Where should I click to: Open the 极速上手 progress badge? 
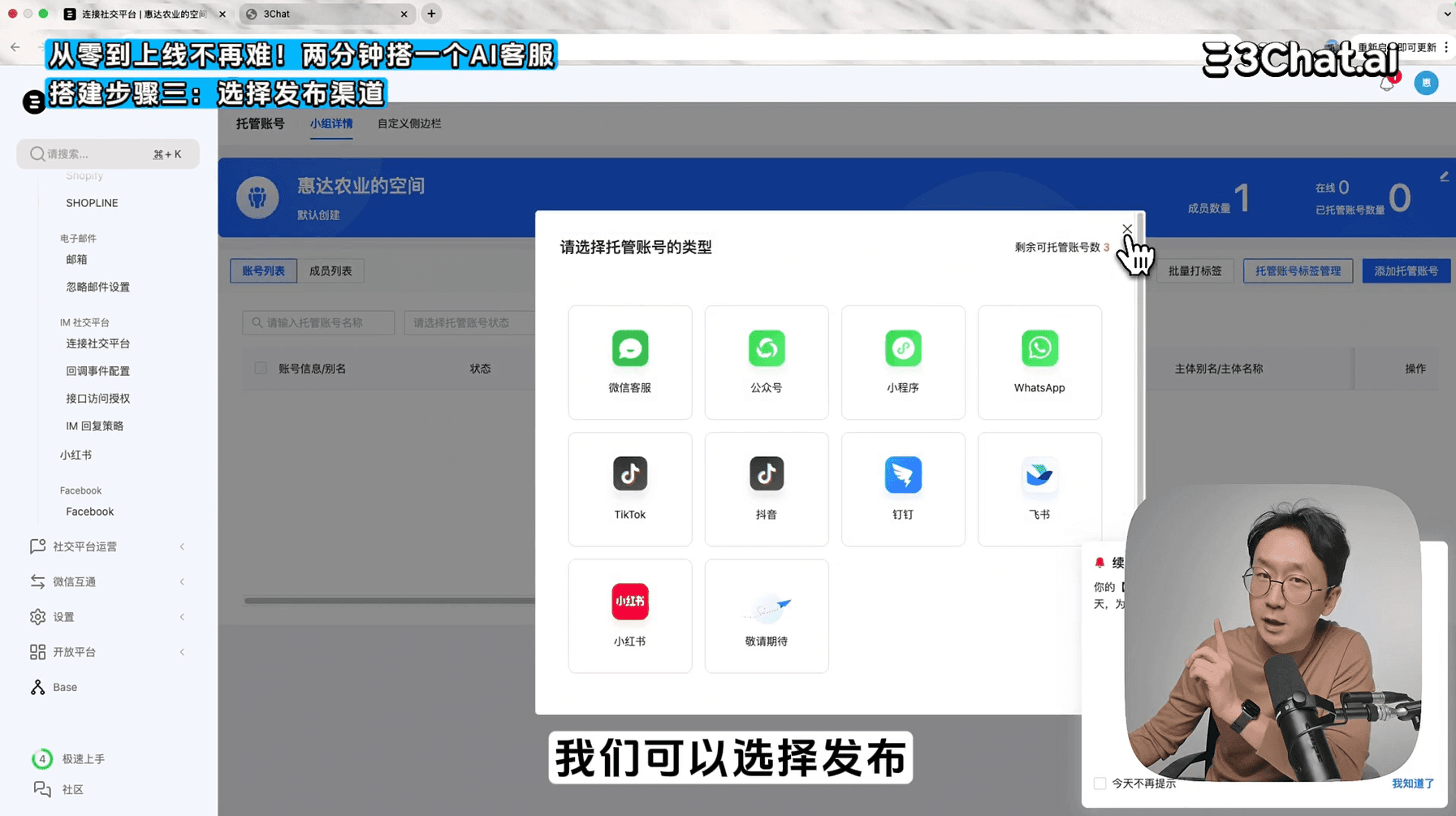coord(42,759)
